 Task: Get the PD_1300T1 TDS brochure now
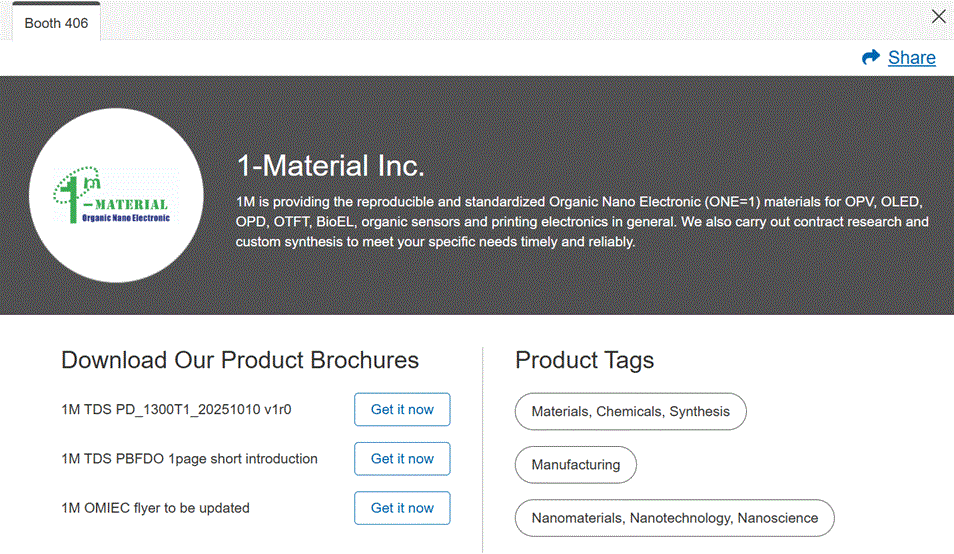click(x=402, y=409)
